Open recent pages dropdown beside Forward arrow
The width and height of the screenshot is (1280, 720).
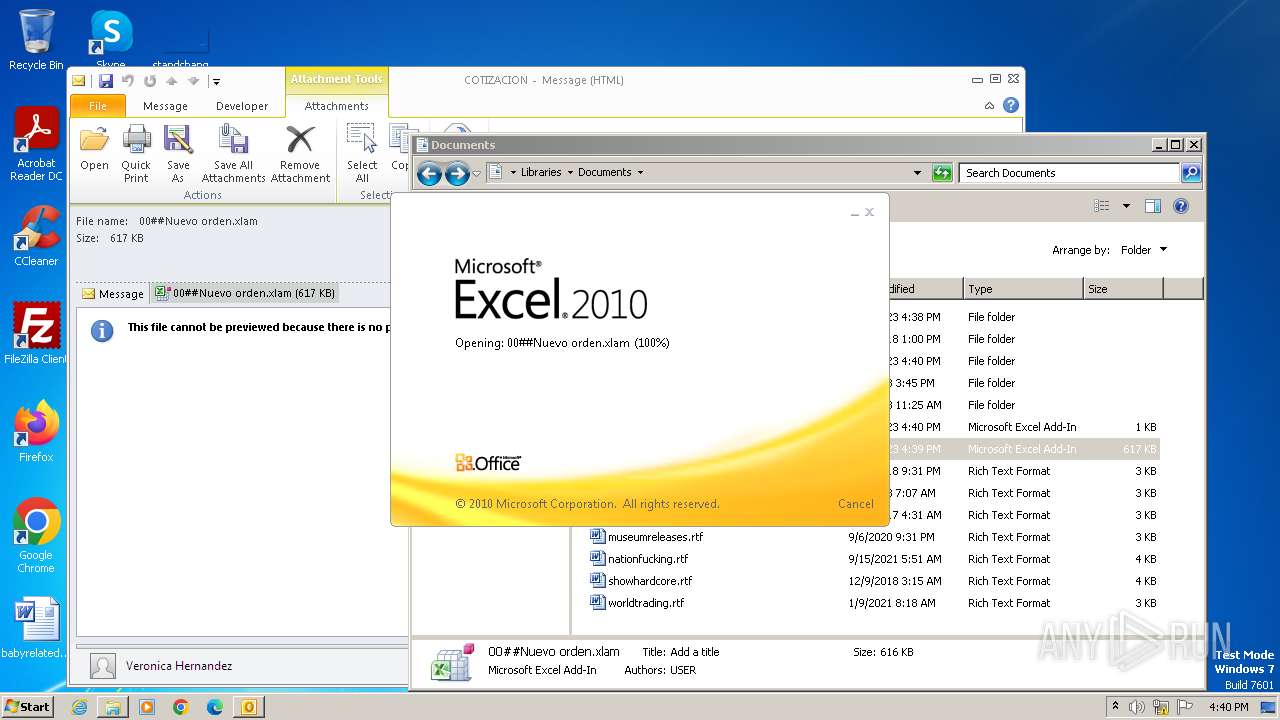click(x=477, y=173)
